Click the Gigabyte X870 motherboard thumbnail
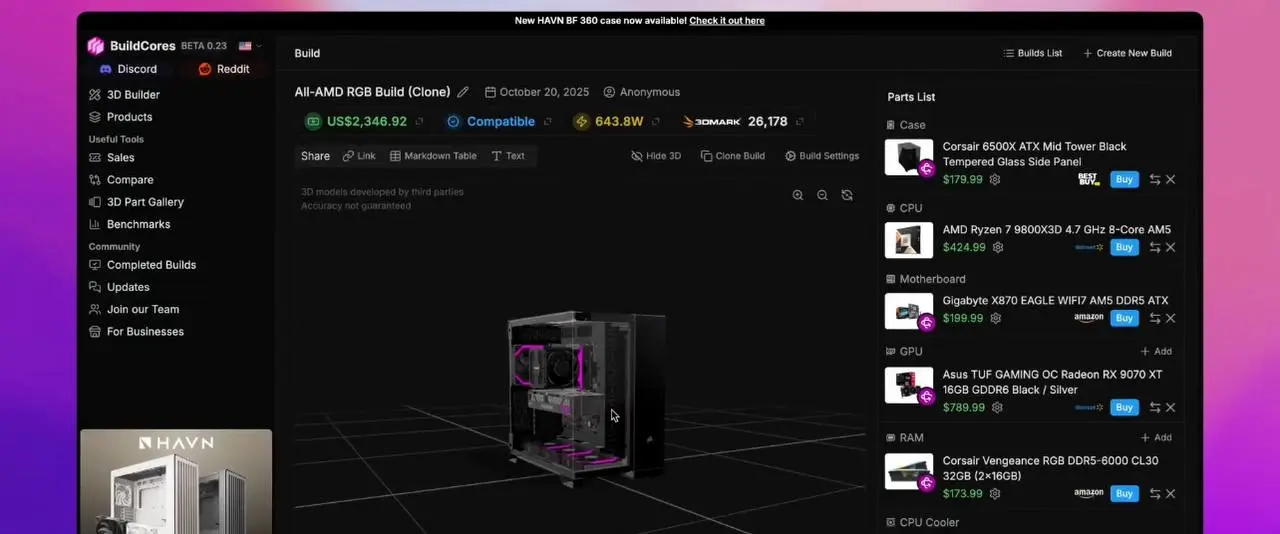Screen dimensions: 1280x534 tap(909, 311)
